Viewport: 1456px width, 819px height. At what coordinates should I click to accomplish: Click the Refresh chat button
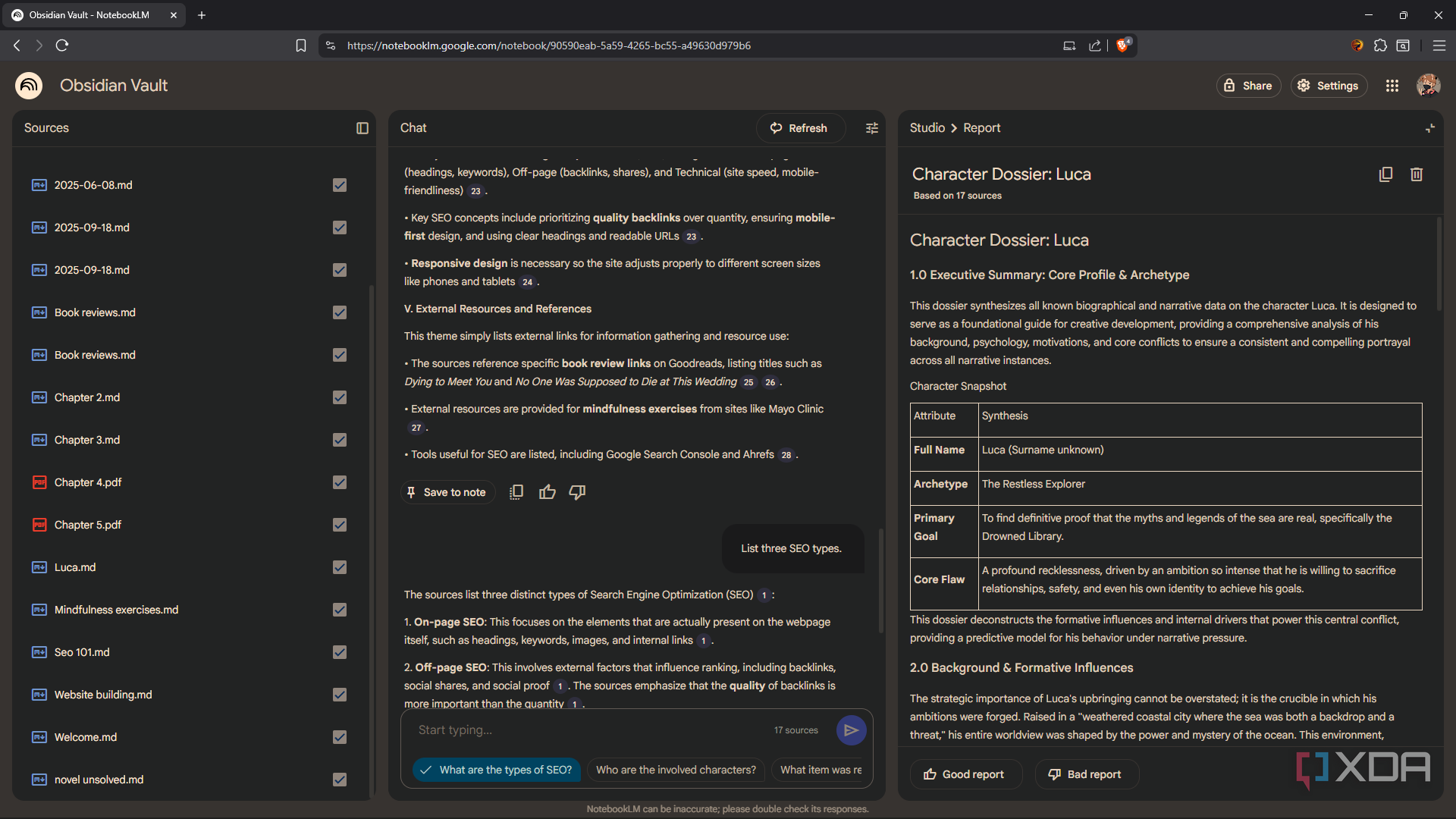(x=800, y=128)
